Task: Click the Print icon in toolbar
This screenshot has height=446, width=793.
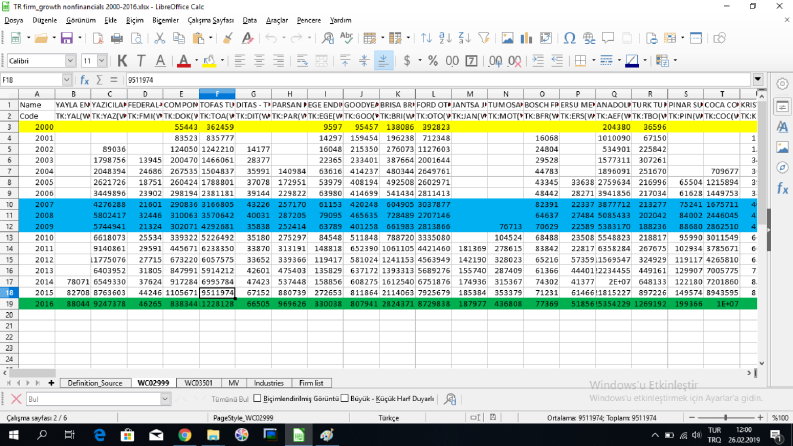Action: [117, 38]
